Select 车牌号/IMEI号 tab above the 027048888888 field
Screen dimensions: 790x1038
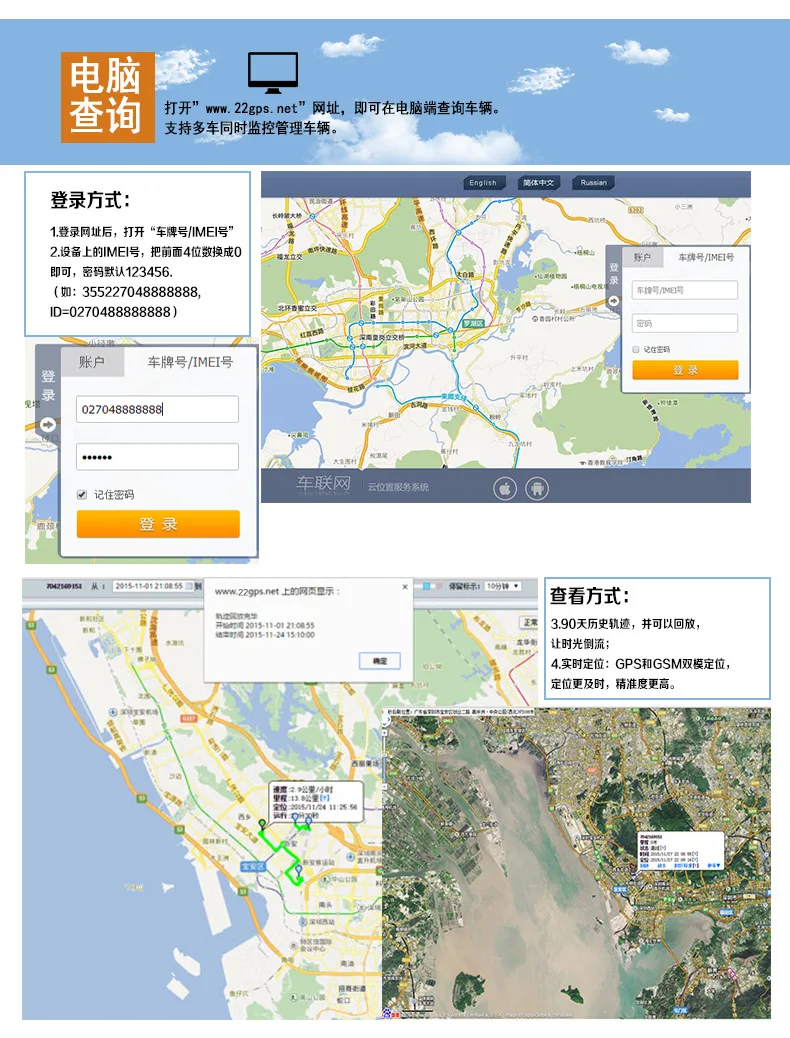189,362
